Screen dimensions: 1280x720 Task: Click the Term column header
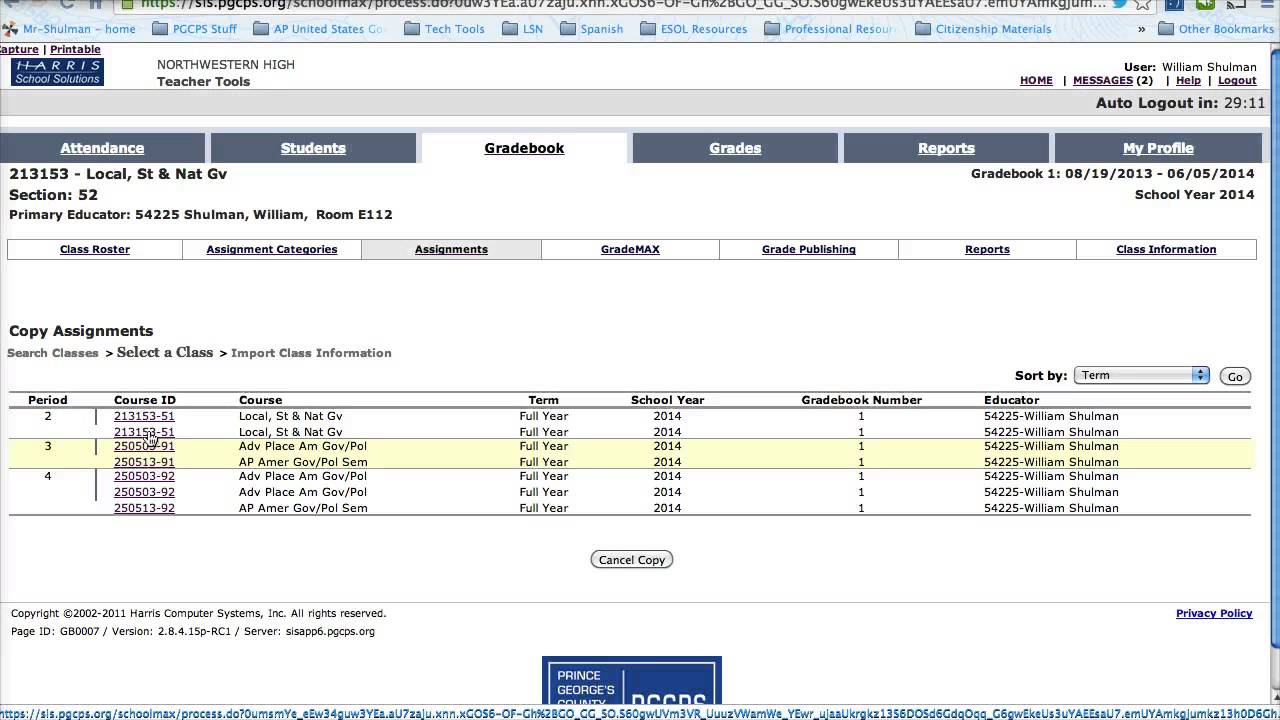click(543, 400)
